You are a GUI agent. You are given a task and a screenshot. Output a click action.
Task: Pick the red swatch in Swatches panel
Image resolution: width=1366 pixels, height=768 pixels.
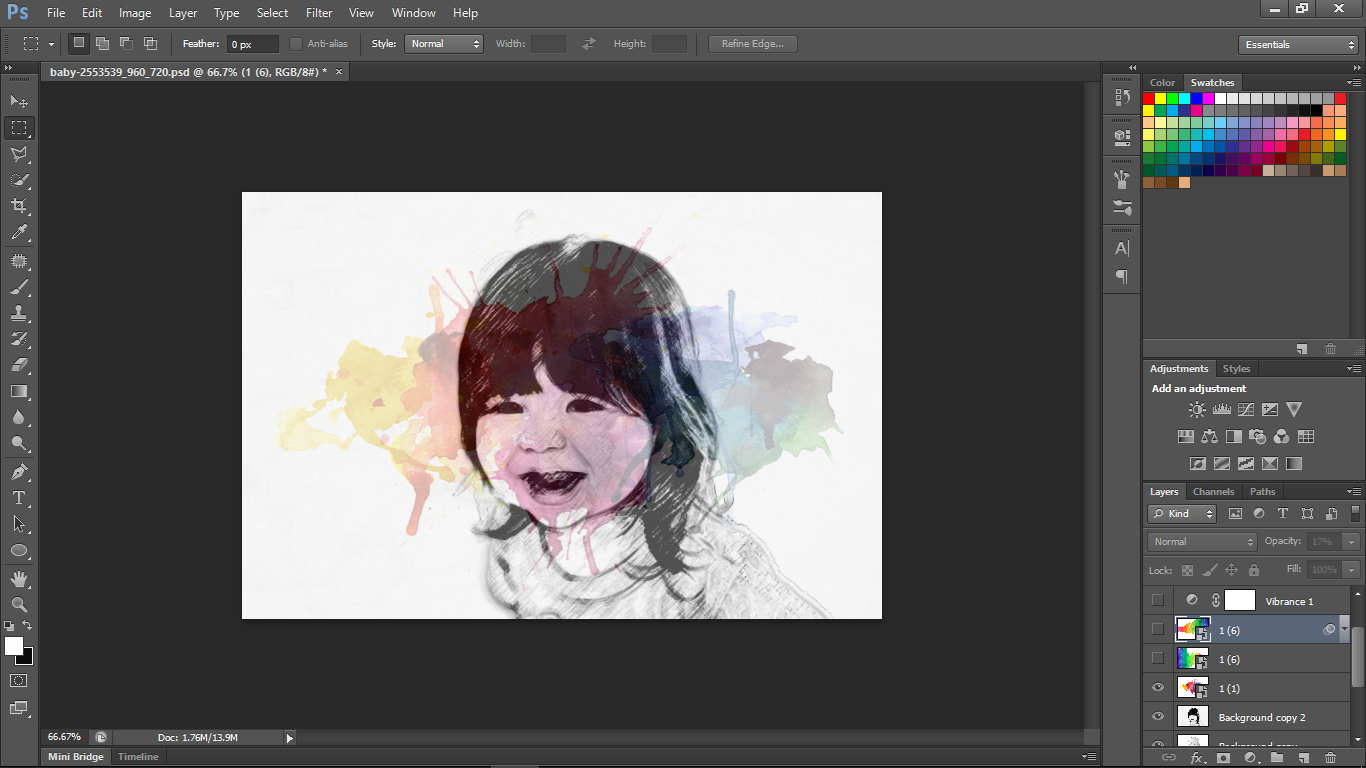tap(1149, 99)
